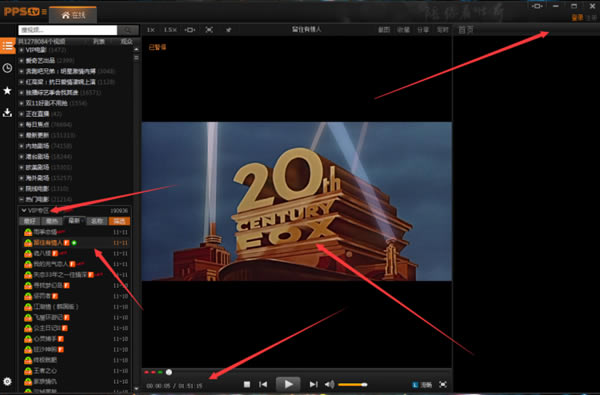This screenshot has width=600, height=395.
Task: Open the PPS tv main menu
Action: point(44,12)
